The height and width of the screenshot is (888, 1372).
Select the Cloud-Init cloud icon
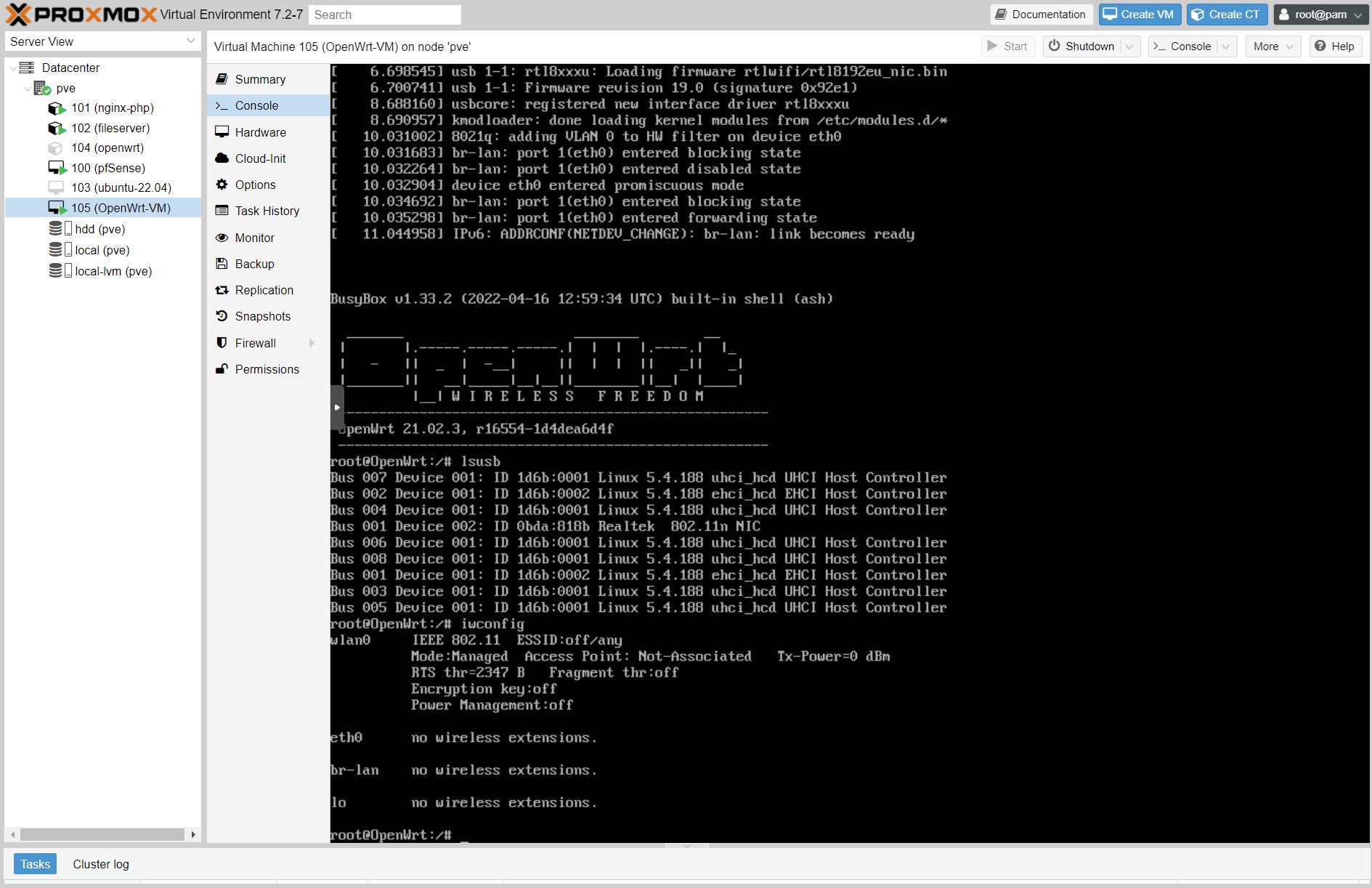(x=222, y=158)
